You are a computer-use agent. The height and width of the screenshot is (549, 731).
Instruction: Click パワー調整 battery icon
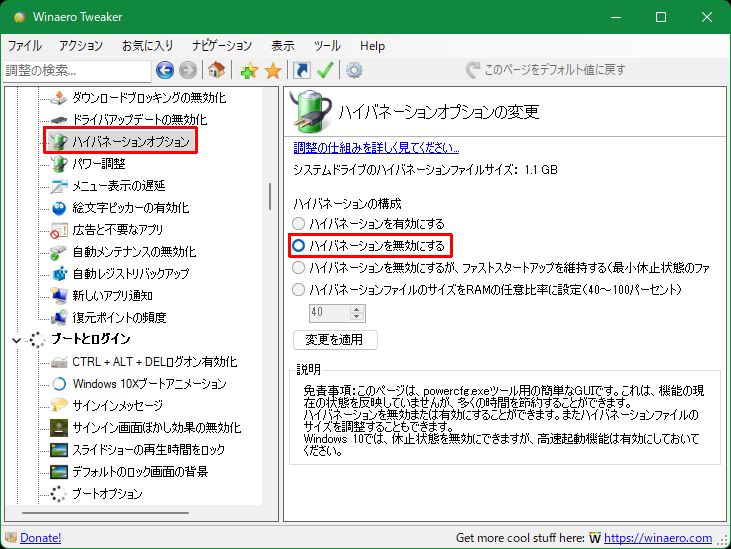tap(59, 164)
